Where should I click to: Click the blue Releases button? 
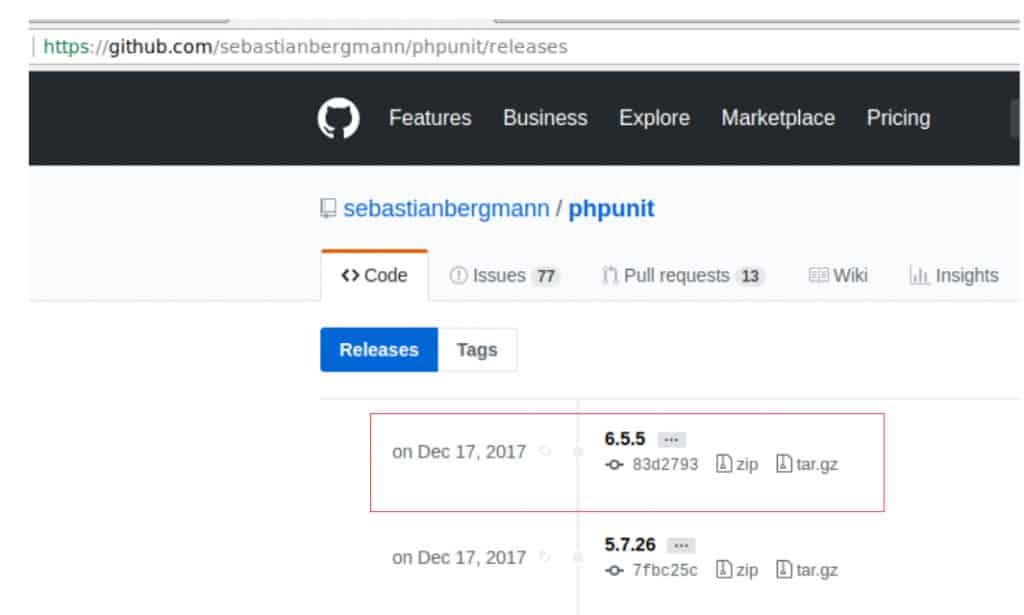click(379, 349)
